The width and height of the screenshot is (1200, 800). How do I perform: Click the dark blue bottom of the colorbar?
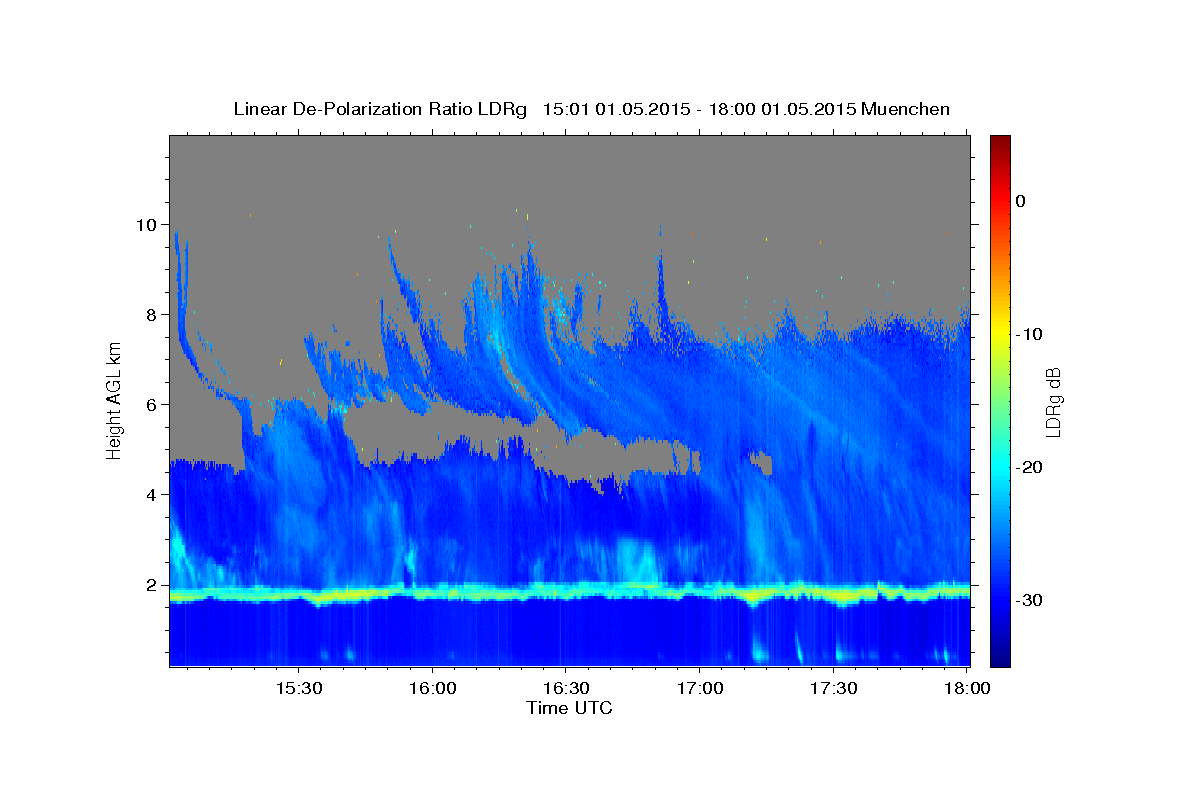tap(1000, 658)
